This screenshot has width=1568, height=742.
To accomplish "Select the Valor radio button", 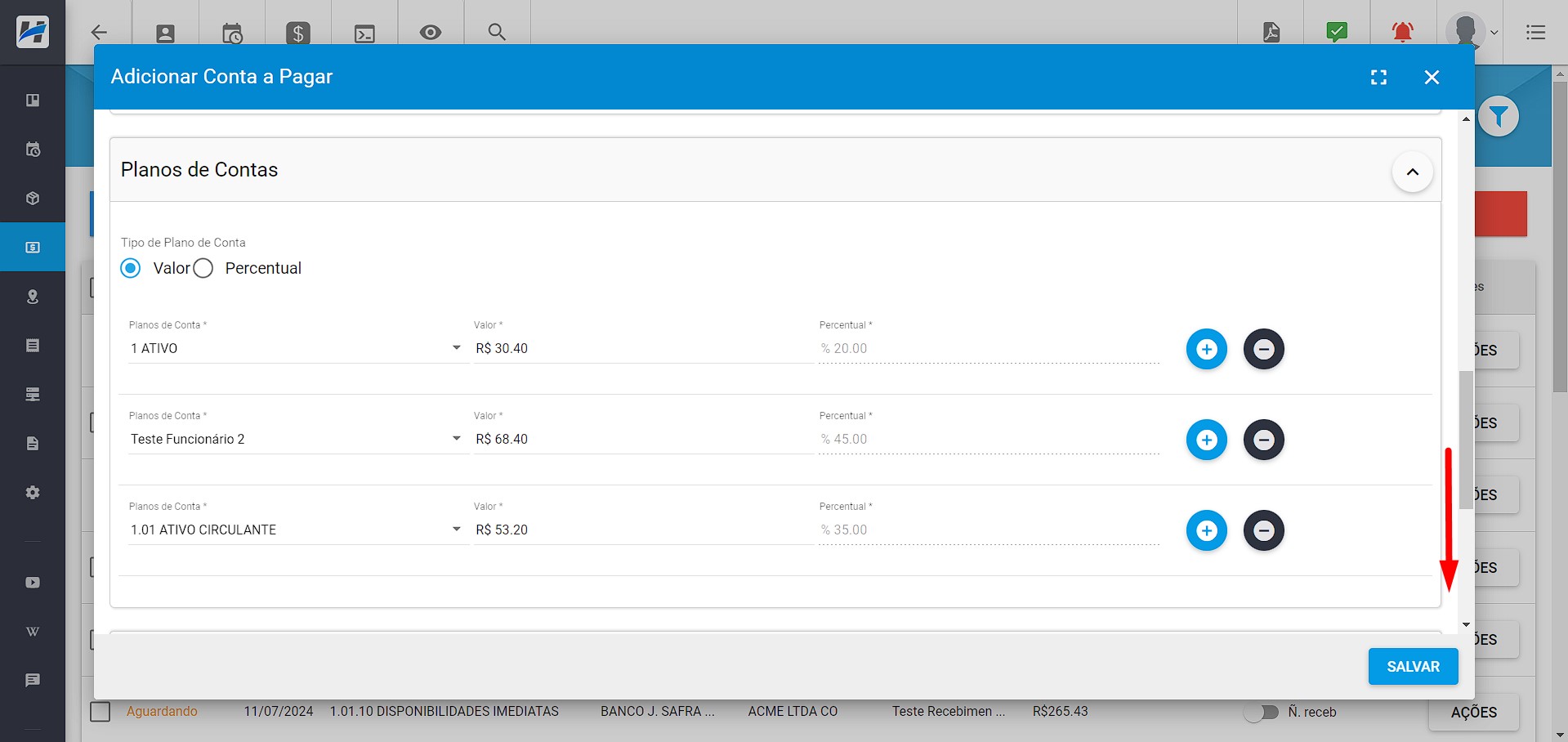I will pyautogui.click(x=130, y=268).
